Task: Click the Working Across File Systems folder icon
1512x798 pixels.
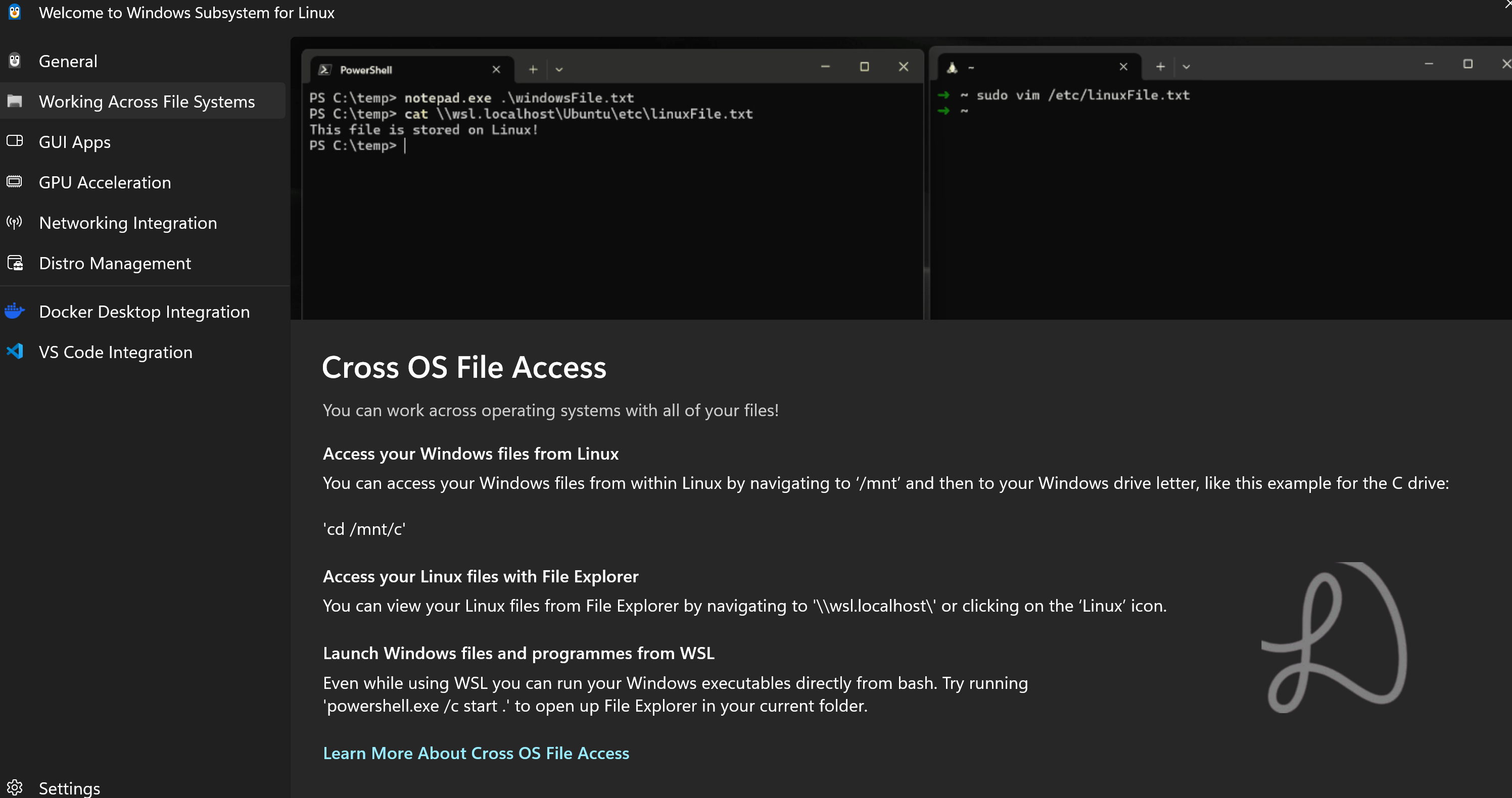Action: click(x=15, y=101)
